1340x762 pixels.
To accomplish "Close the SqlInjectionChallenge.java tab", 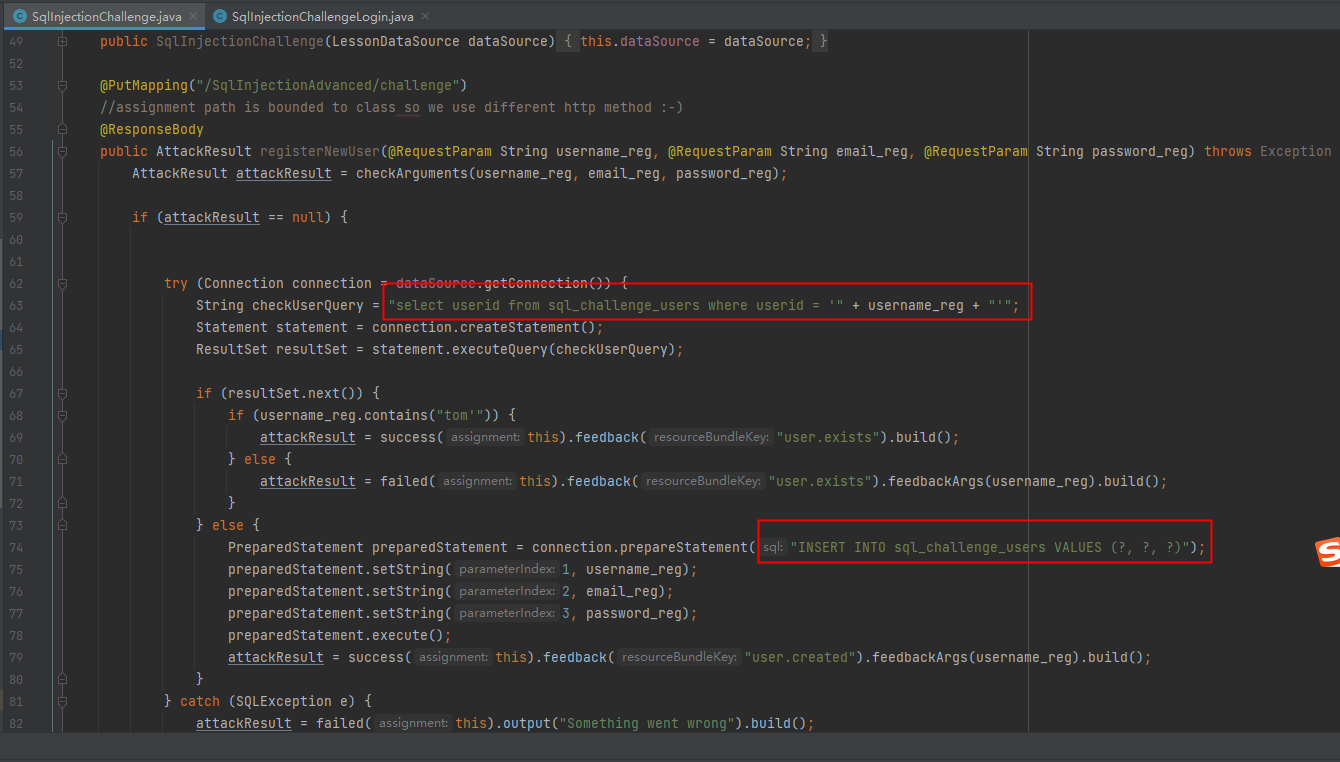I will click(x=193, y=17).
